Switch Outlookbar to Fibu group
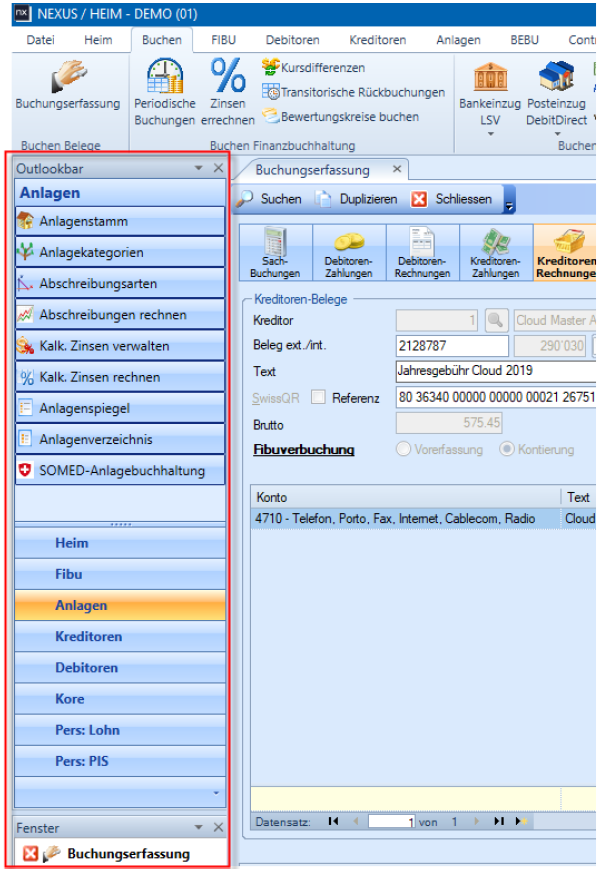This screenshot has height=873, width=601. [120, 574]
